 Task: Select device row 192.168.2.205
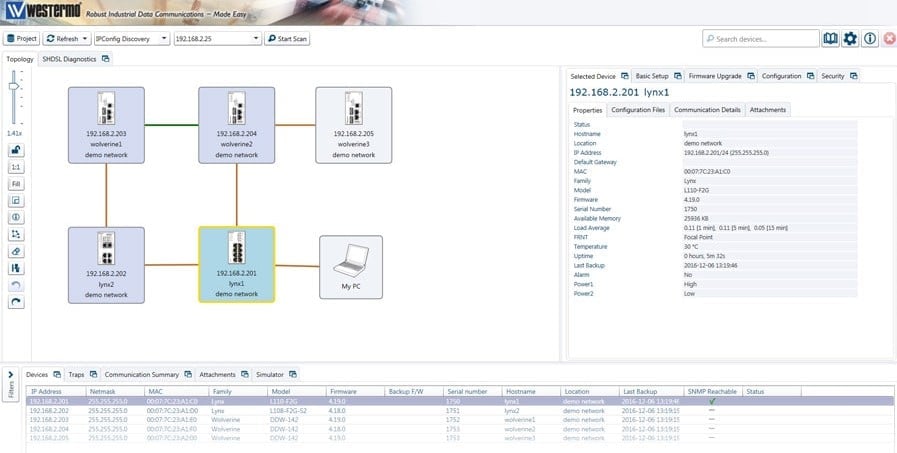point(460,438)
